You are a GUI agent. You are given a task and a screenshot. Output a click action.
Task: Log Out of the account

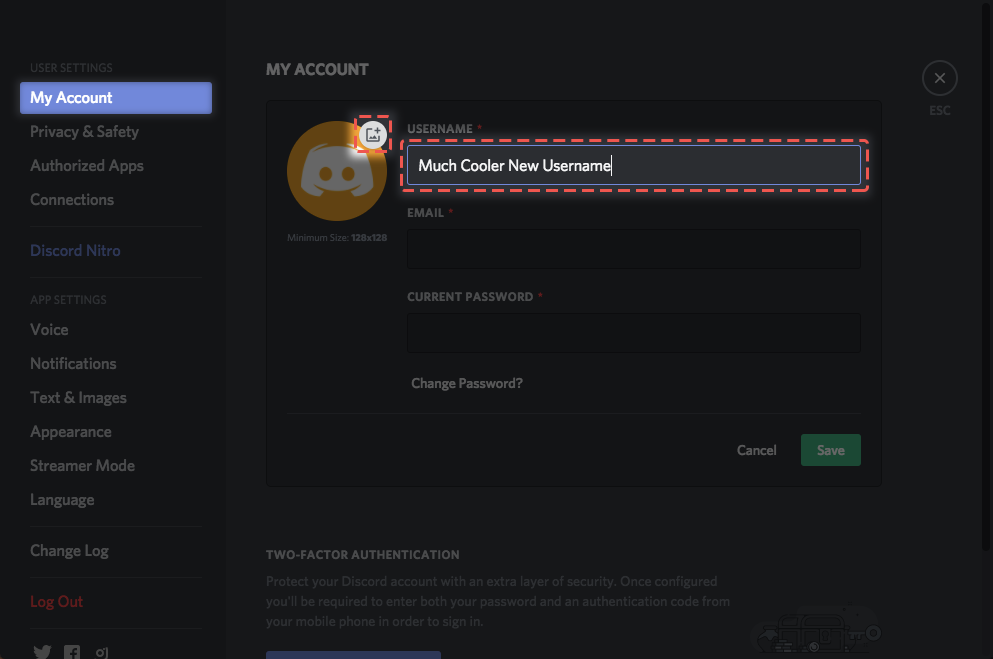[x=56, y=602]
